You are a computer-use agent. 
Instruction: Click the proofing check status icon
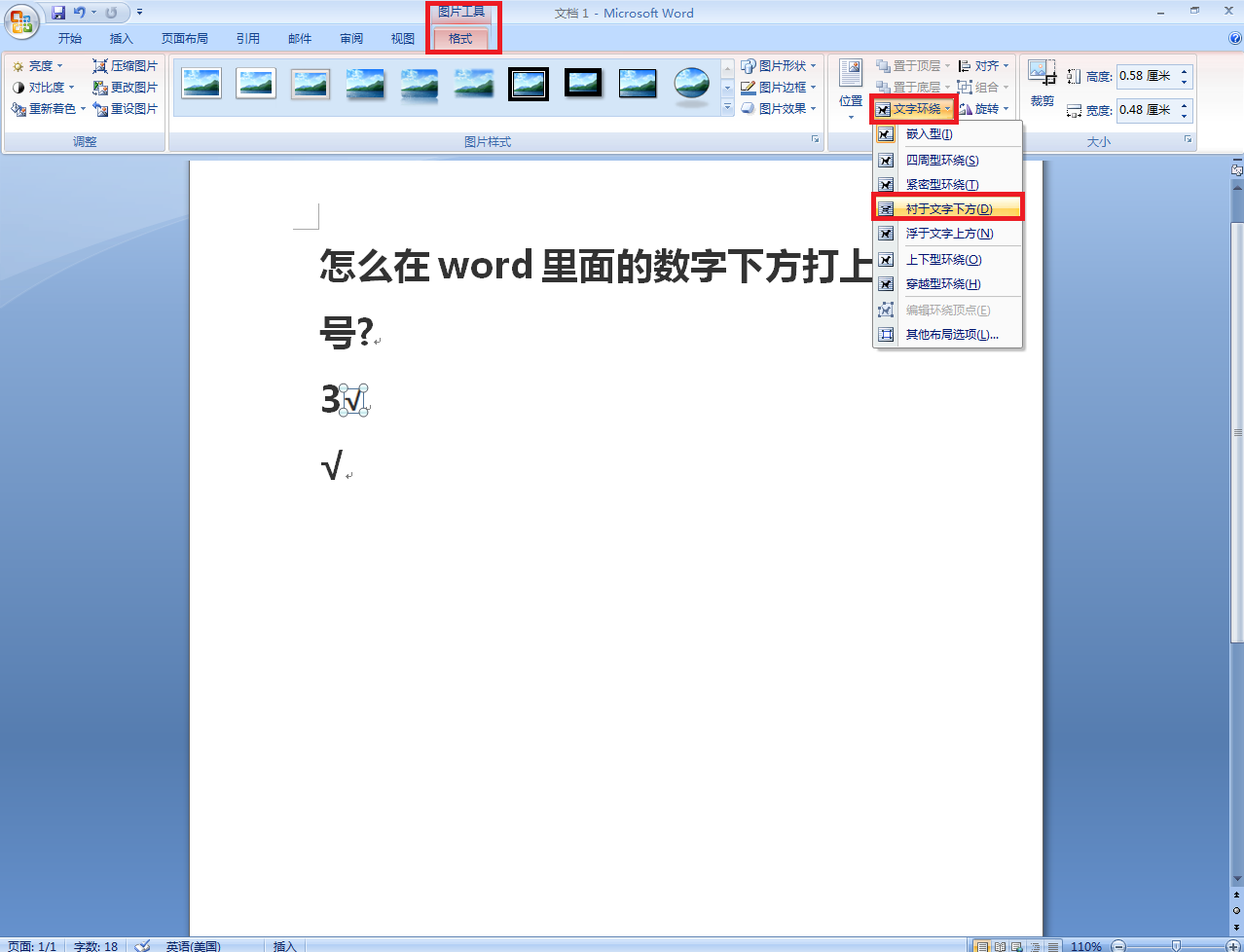143,946
